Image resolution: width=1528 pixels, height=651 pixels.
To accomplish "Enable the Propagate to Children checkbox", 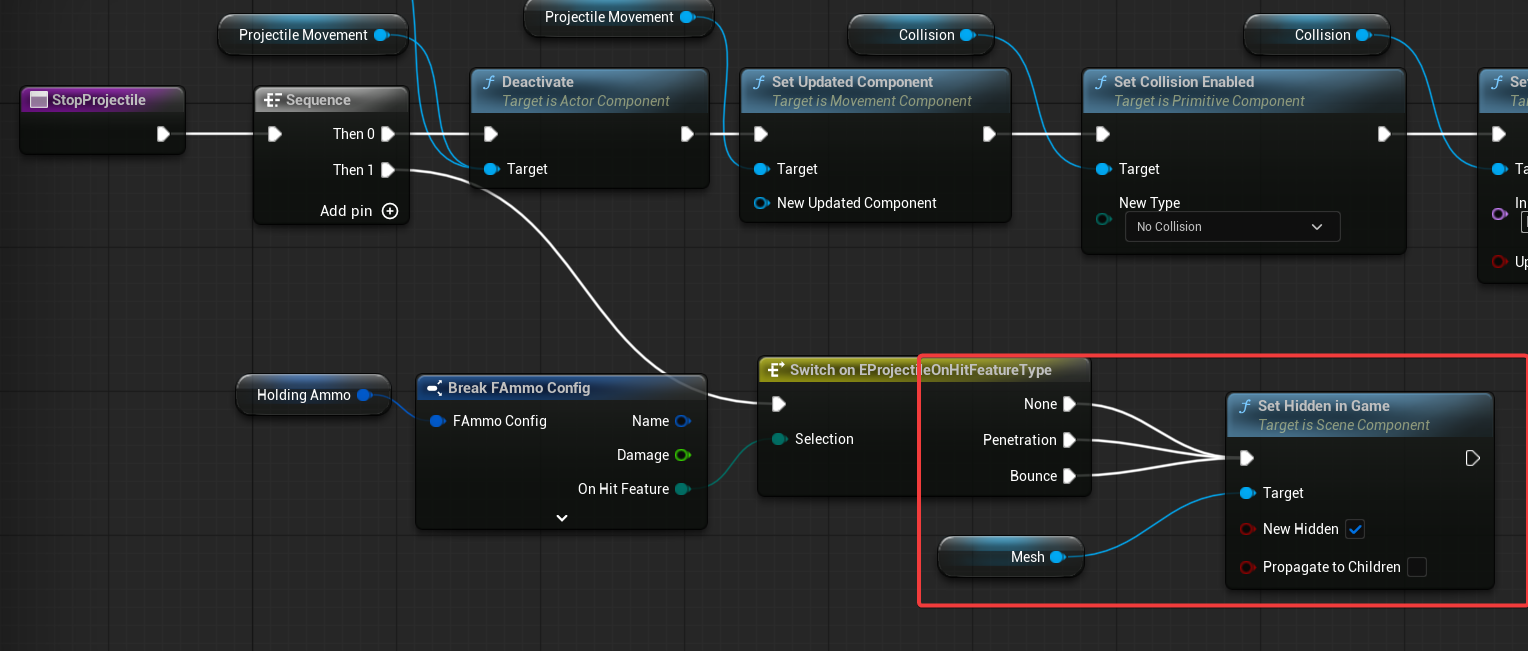I will [1416, 567].
